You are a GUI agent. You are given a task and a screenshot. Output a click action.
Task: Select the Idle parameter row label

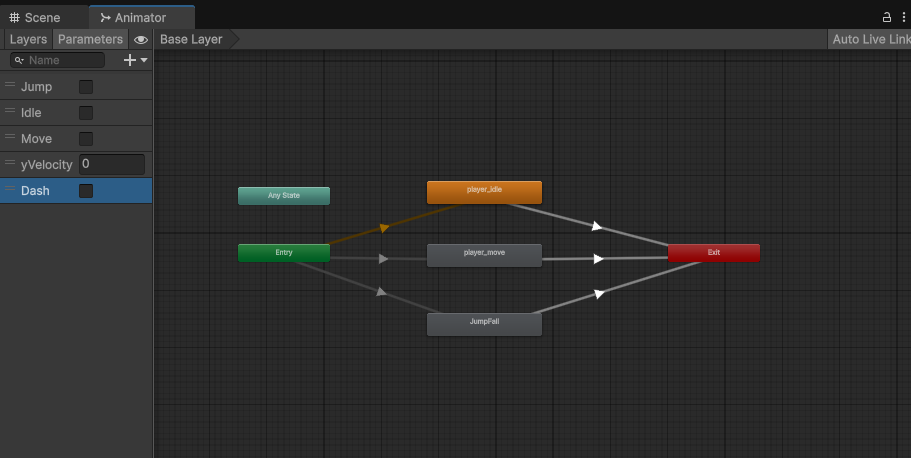31,113
